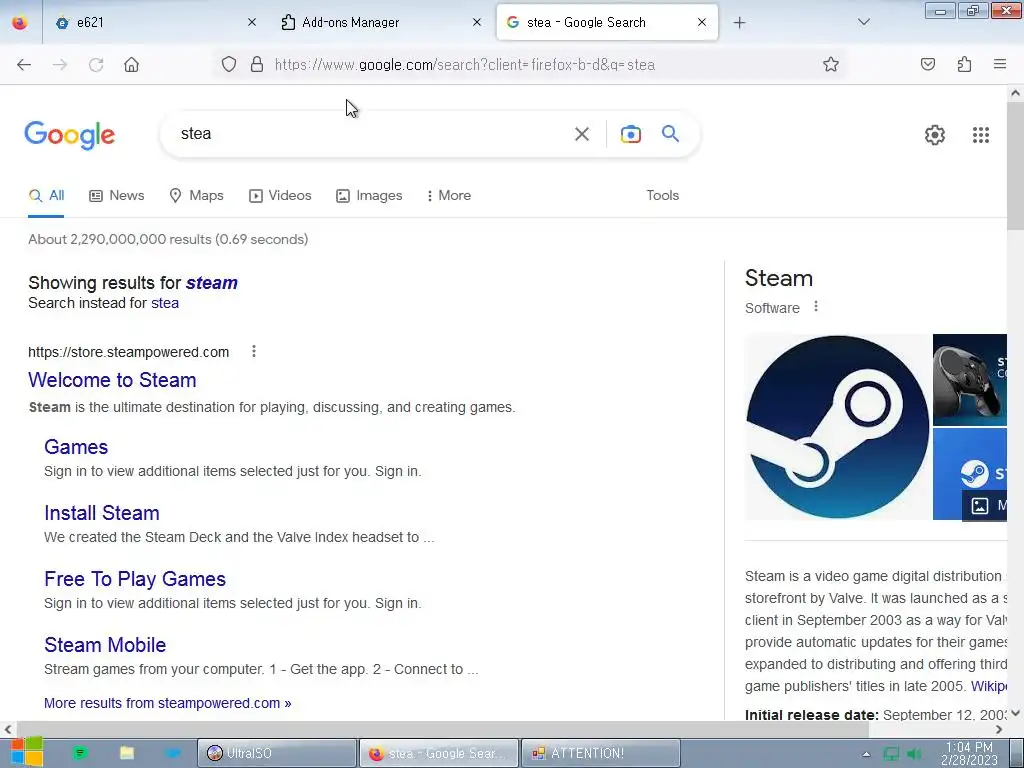Open the Games sitelink
The height and width of the screenshot is (768, 1024).
point(76,447)
